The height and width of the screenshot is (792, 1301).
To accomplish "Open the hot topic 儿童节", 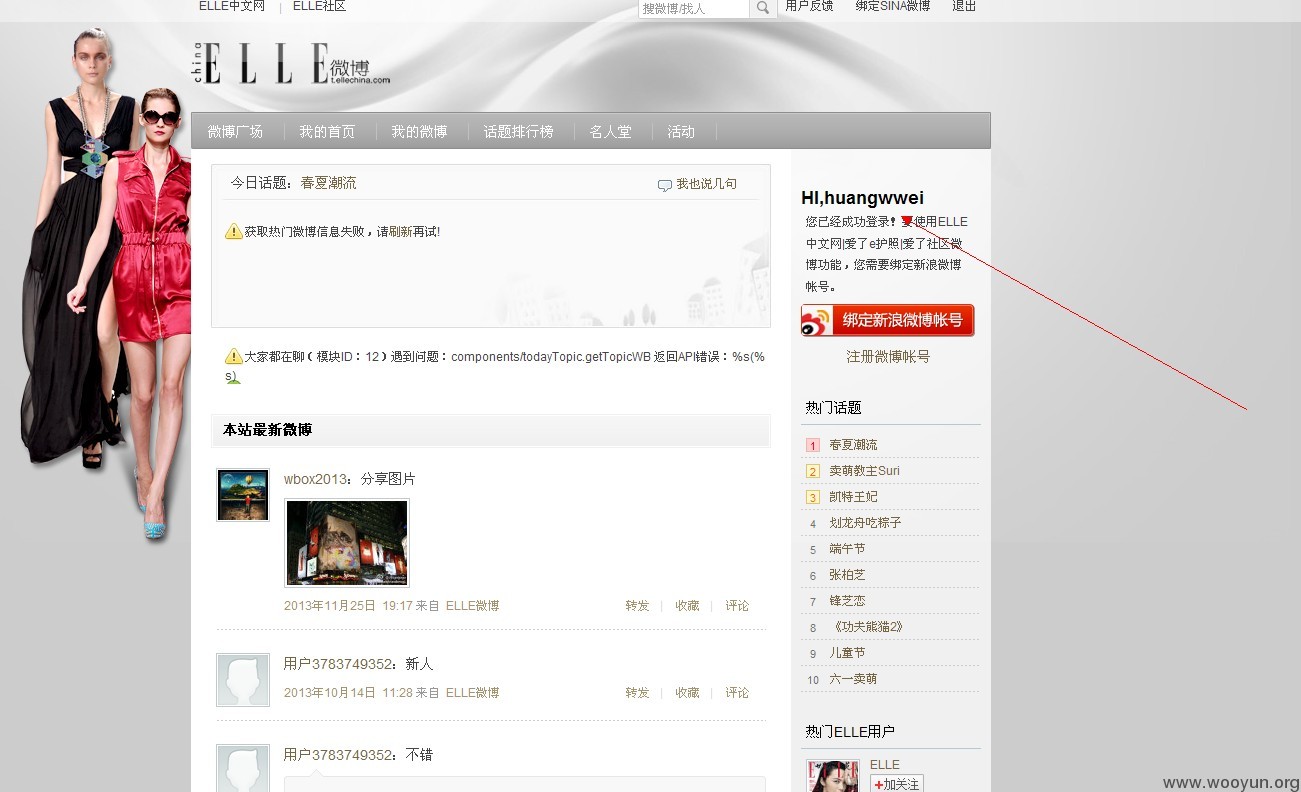I will 847,653.
